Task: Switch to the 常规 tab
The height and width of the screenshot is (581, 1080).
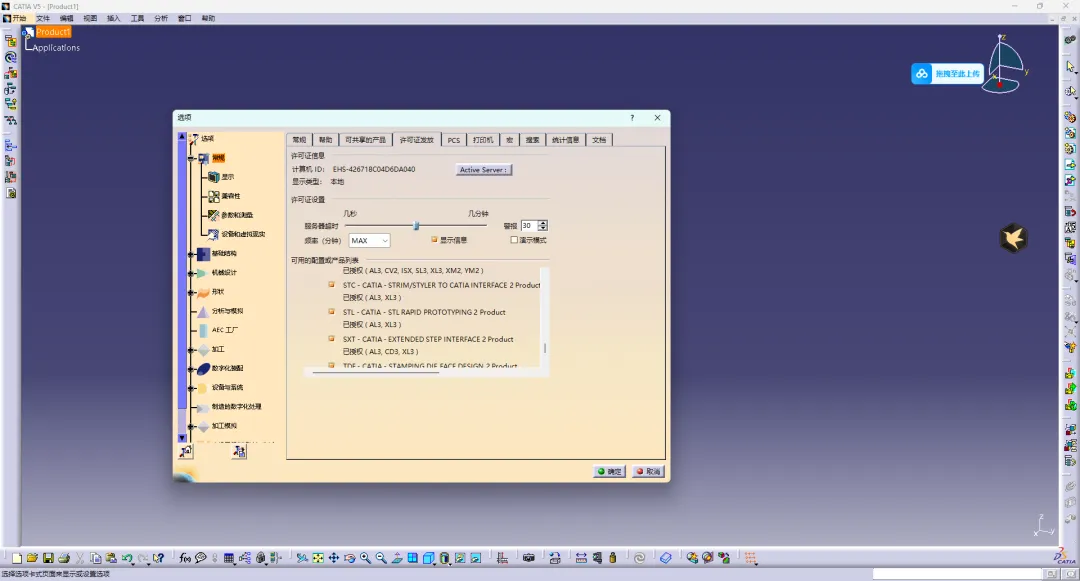Action: tap(299, 140)
